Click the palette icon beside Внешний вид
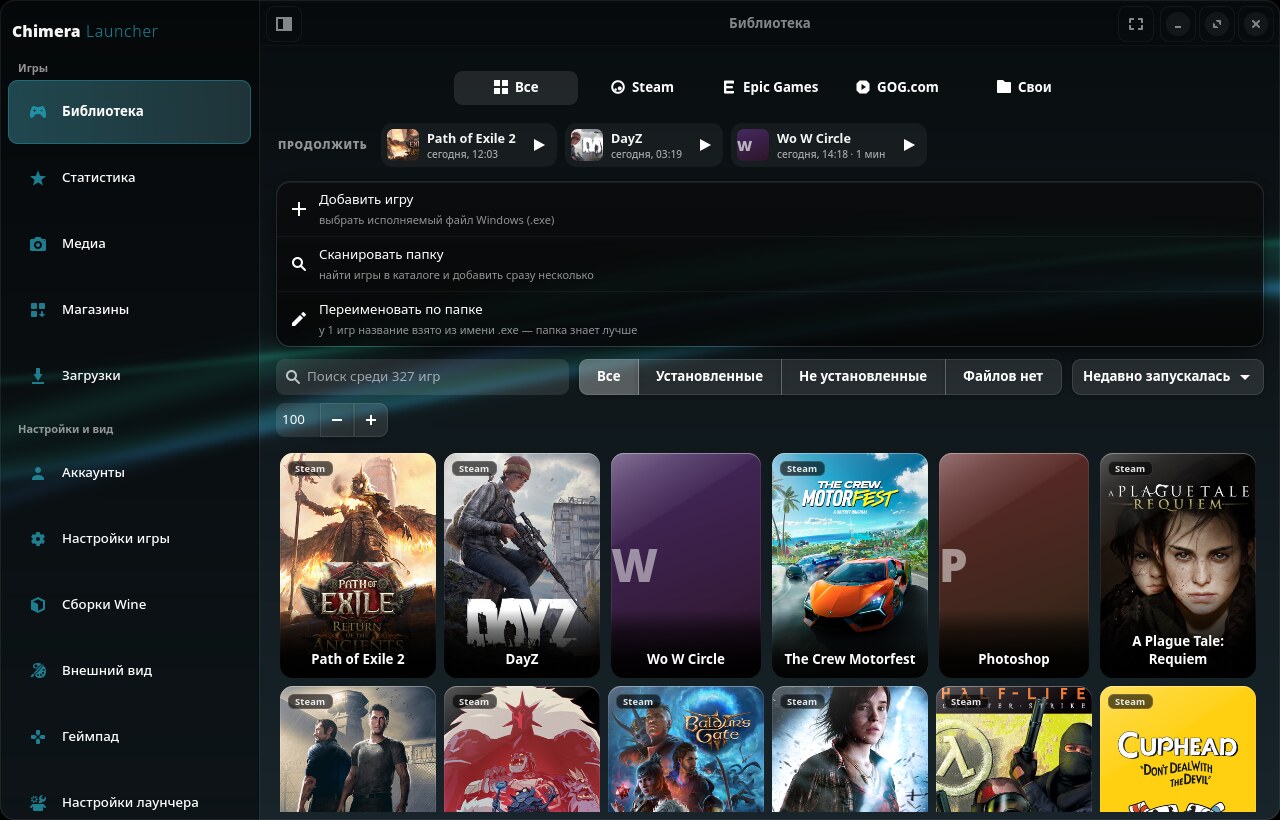1280x820 pixels. pos(38,671)
